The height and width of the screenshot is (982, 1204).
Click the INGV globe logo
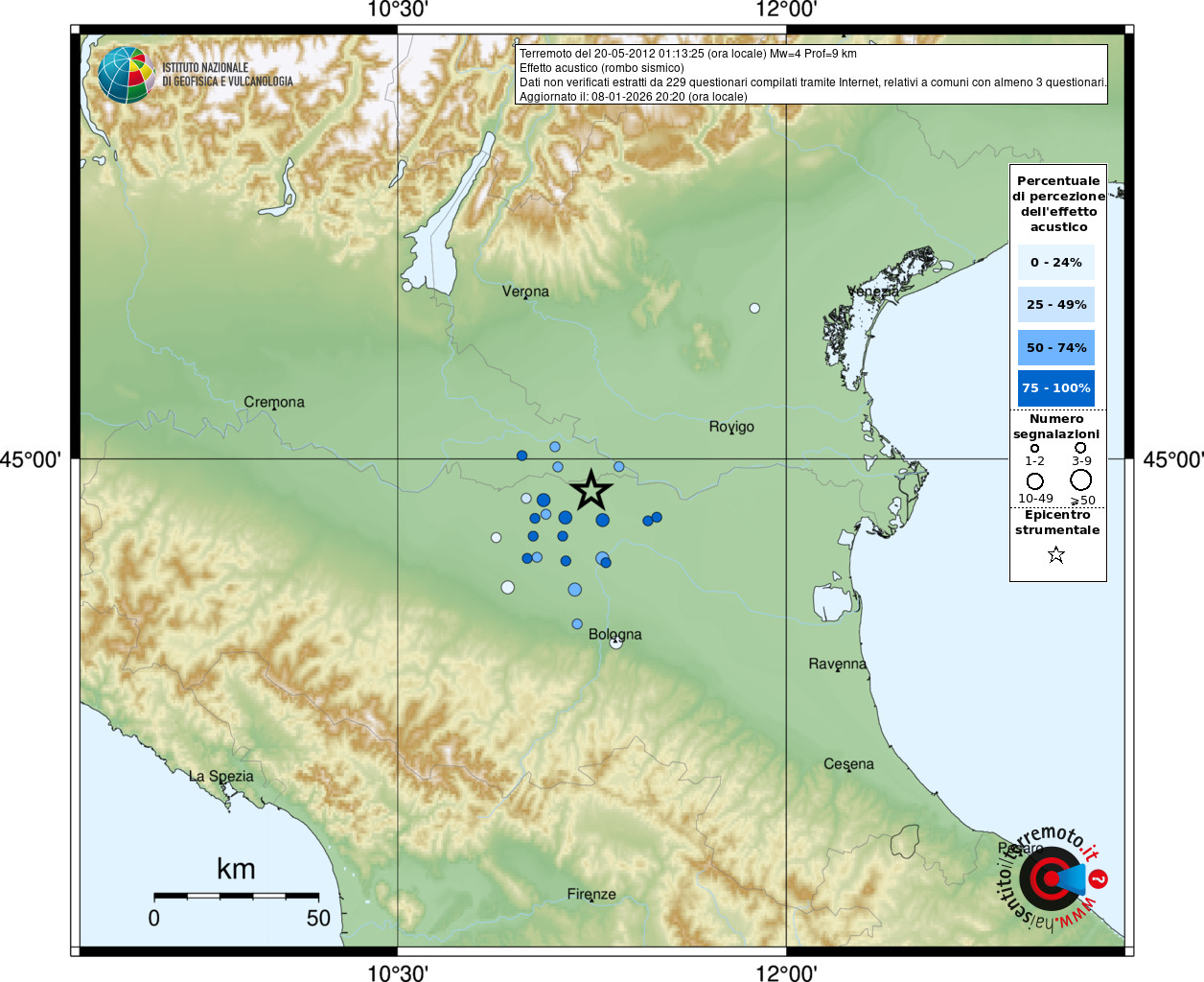tap(126, 75)
